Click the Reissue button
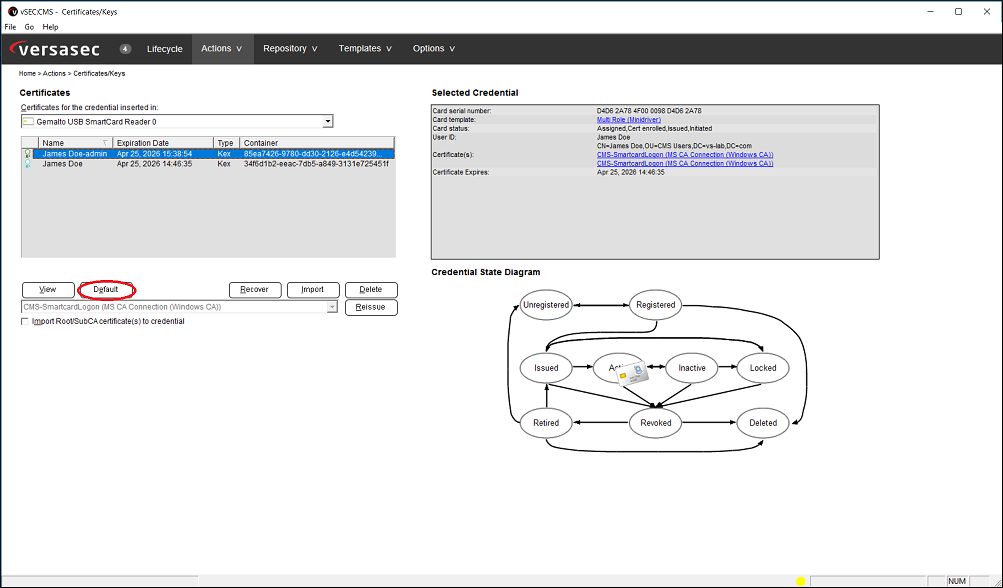 tap(371, 307)
